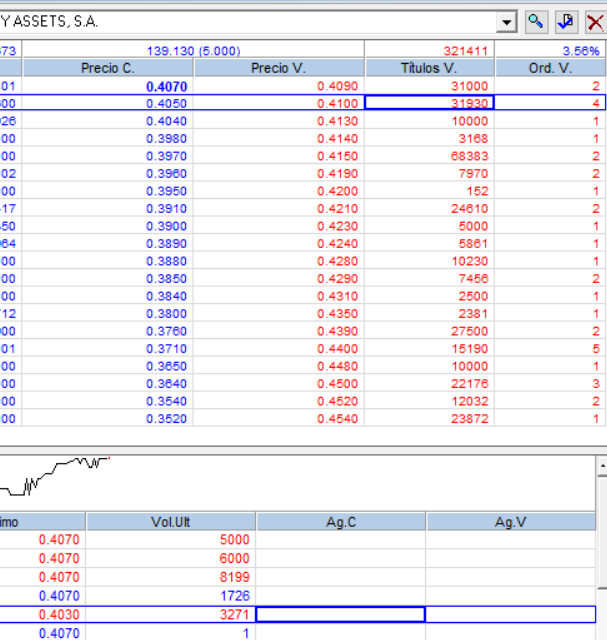
Task: Select the total 321411 value
Action: tap(465, 51)
